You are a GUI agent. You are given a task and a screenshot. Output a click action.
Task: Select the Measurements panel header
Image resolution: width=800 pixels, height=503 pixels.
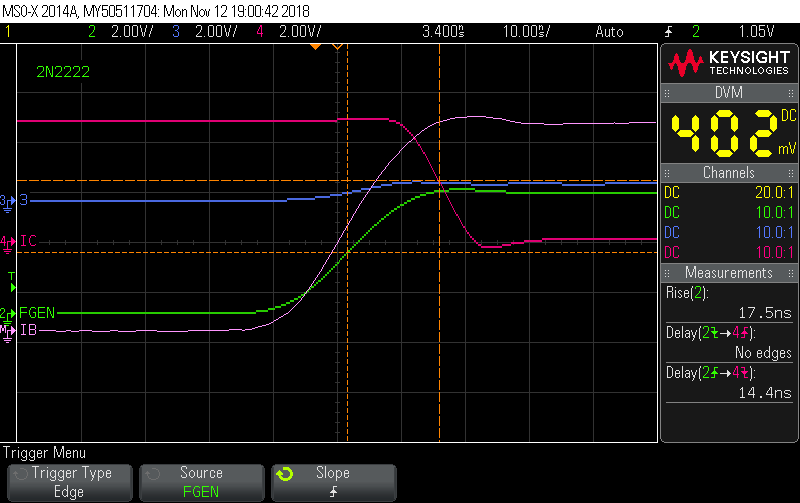click(x=729, y=273)
